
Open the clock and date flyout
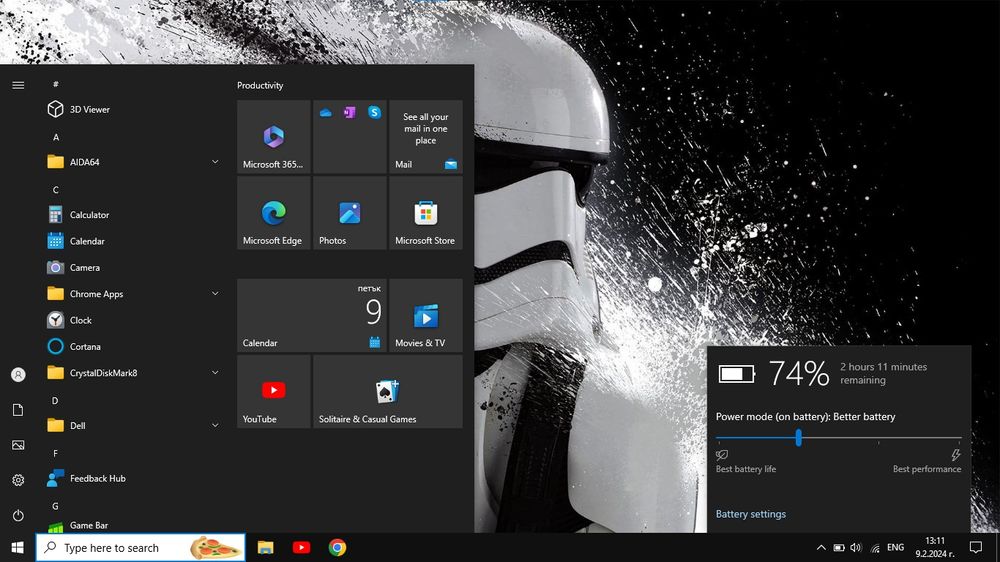pos(935,547)
